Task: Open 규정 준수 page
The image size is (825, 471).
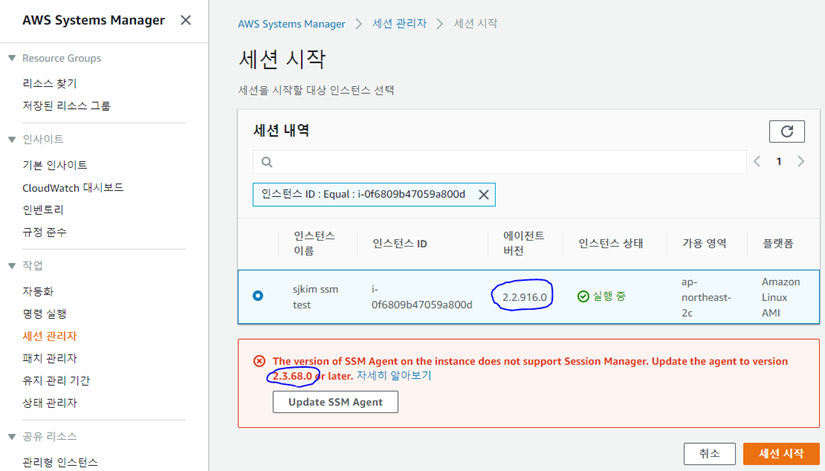Action: [x=44, y=232]
